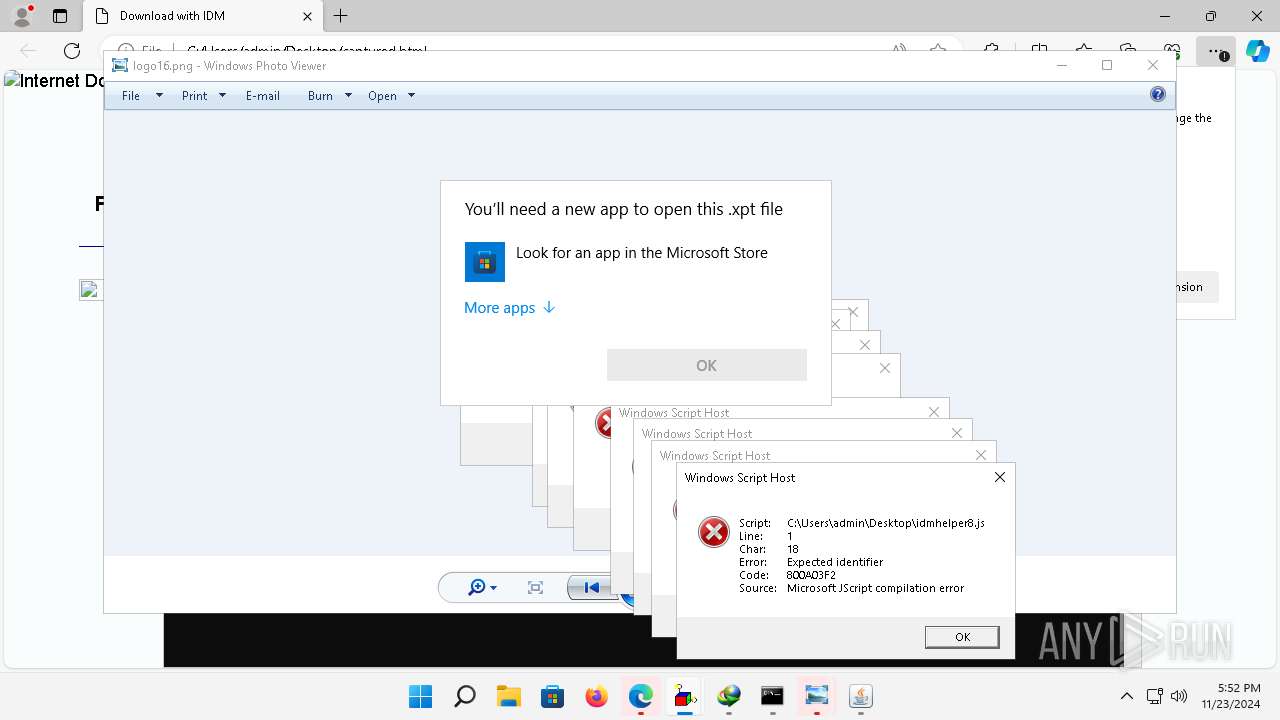Open Edge Settings and more menu
1280x720 pixels.
click(x=1216, y=51)
